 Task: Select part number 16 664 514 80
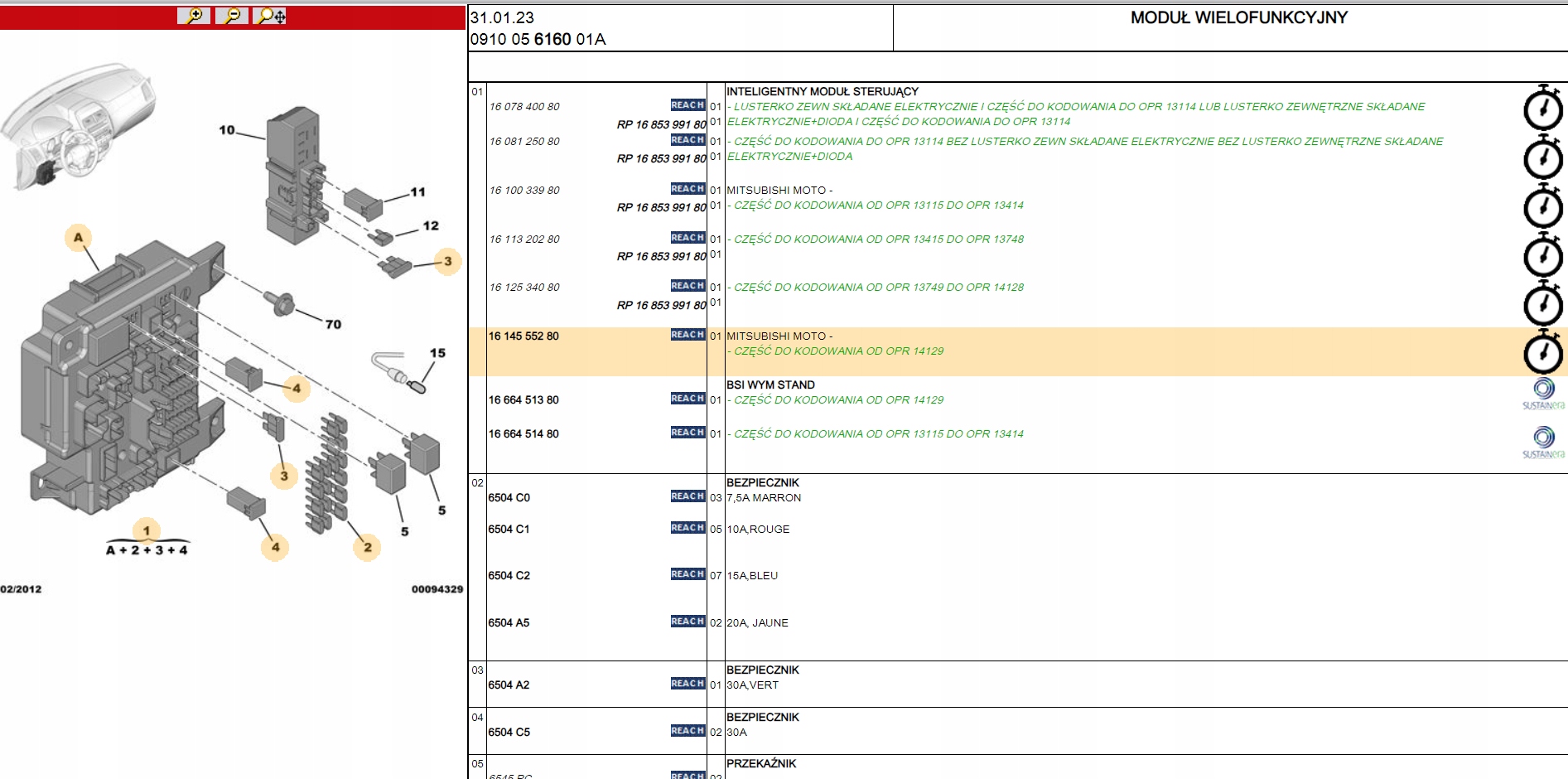click(x=523, y=434)
